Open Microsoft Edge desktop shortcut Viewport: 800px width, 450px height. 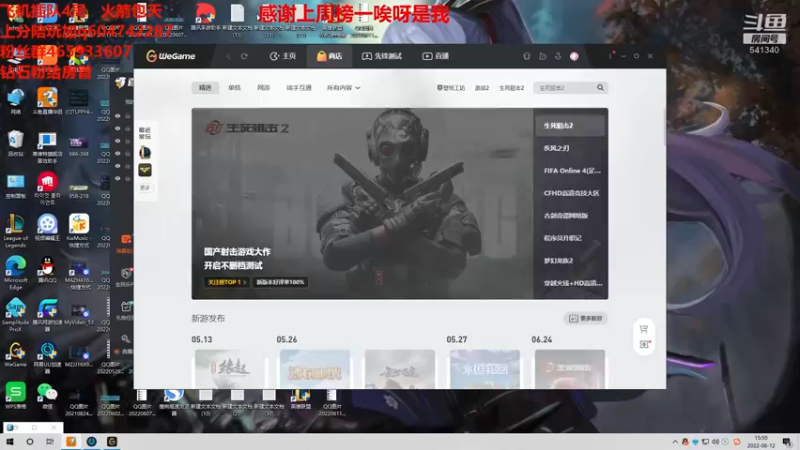pos(15,273)
